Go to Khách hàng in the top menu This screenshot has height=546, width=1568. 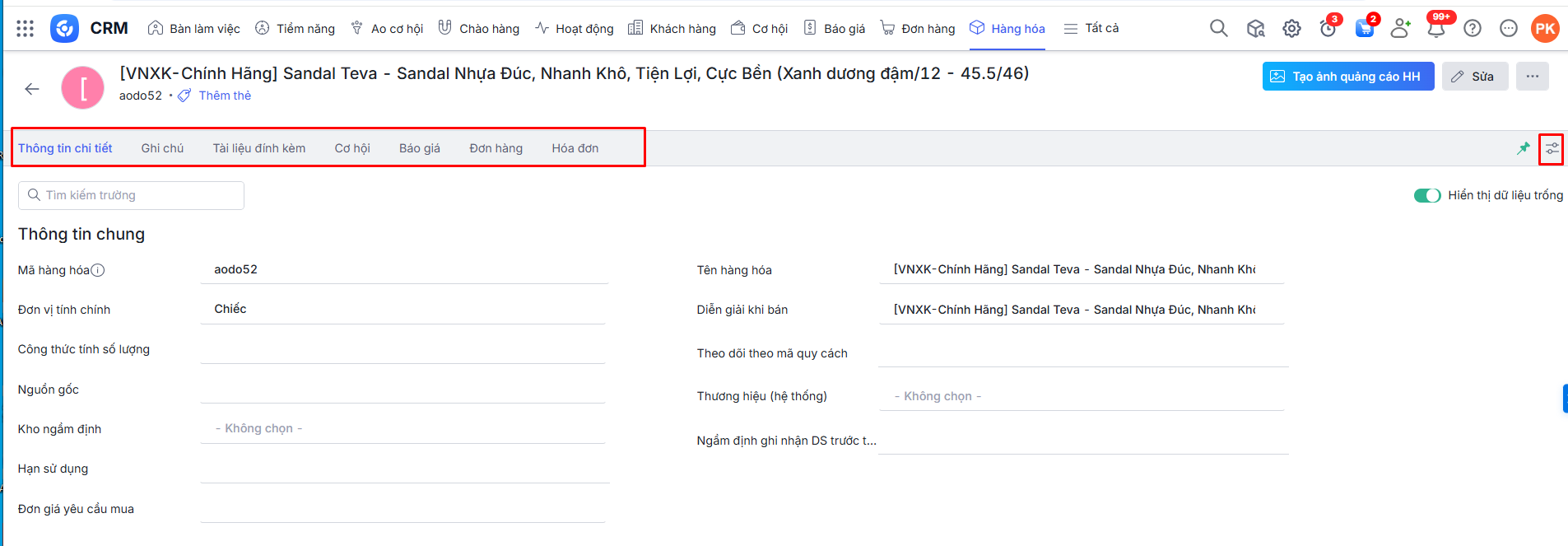click(672, 29)
